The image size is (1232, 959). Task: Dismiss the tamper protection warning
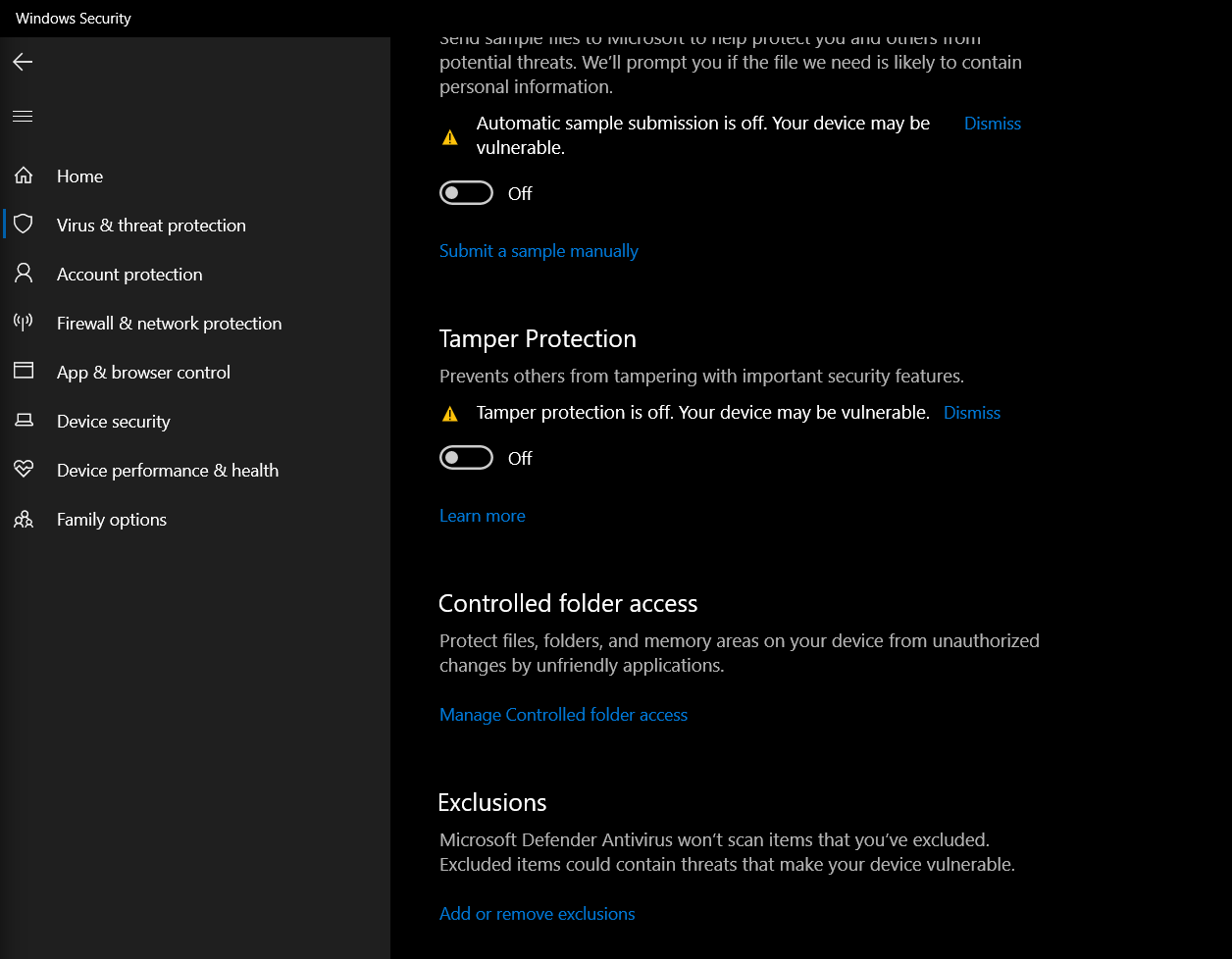(971, 412)
